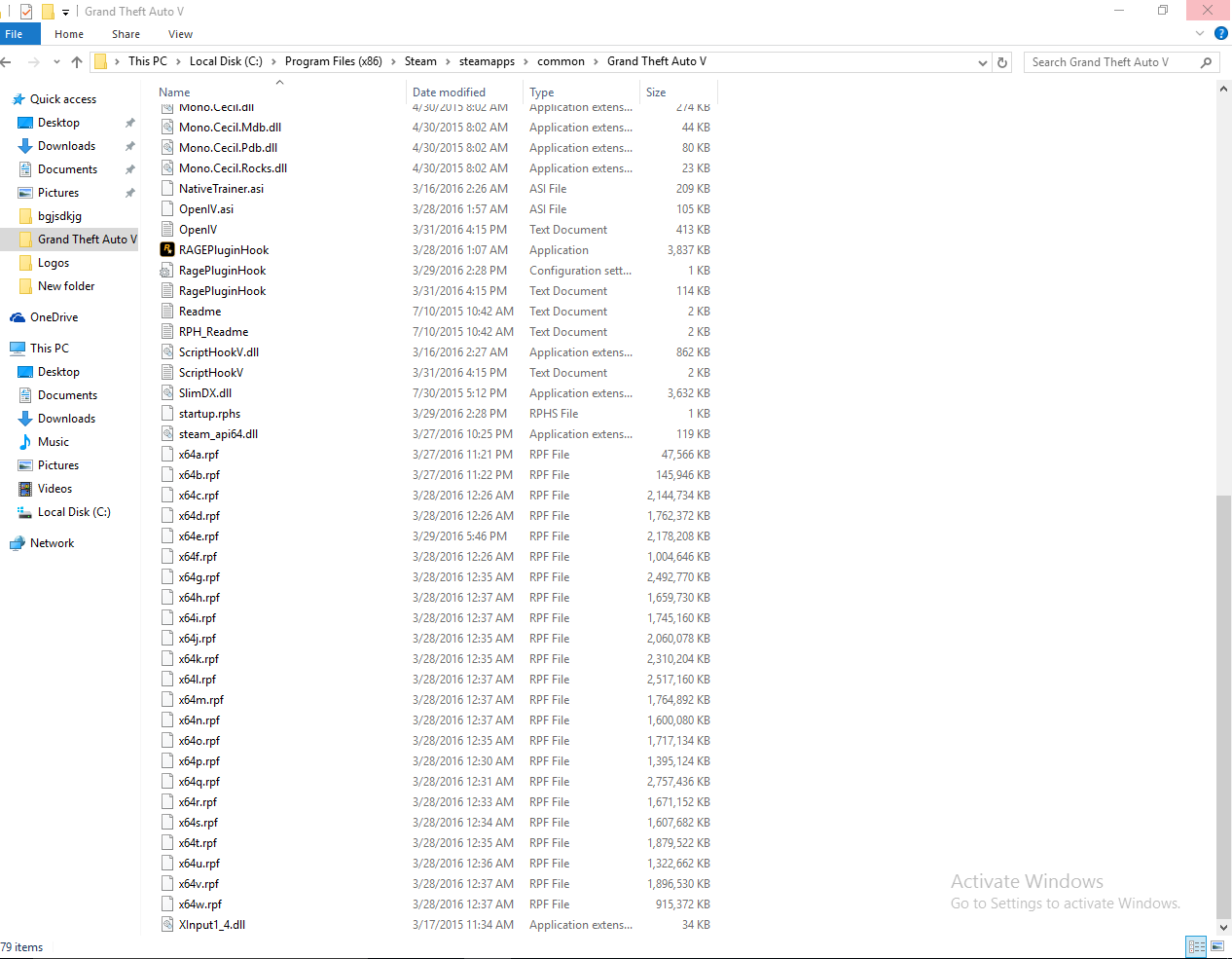Expand address bar history dropdown
The image size is (1232, 959).
[x=983, y=62]
